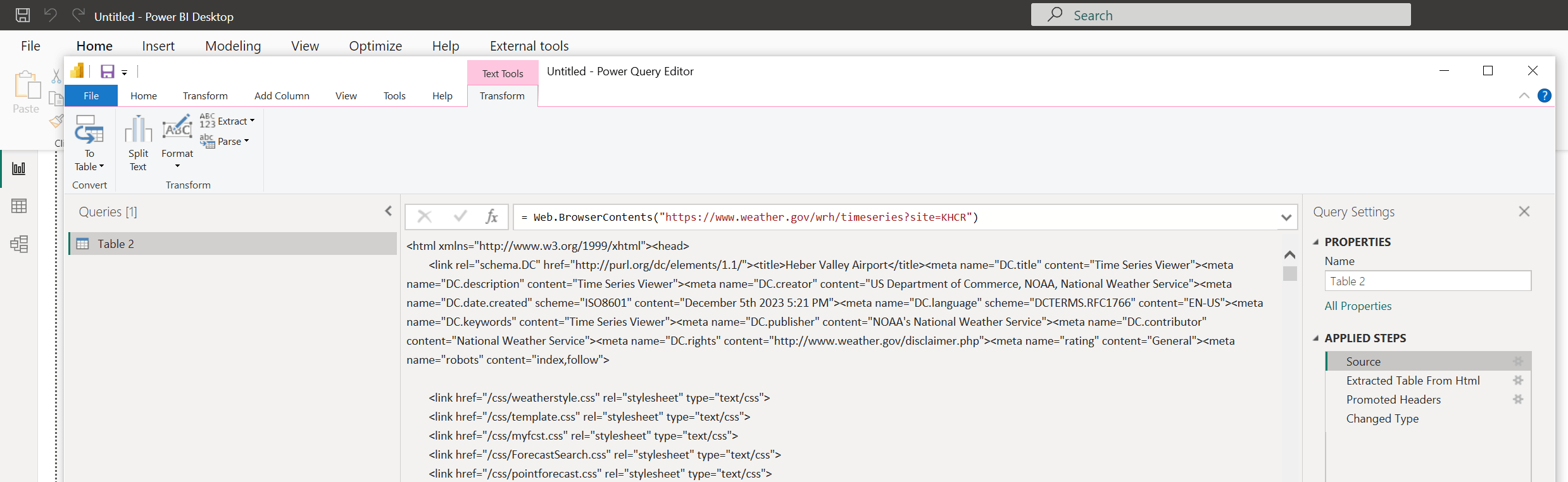Image resolution: width=1568 pixels, height=482 pixels.
Task: Expand the formula bar with the chevron
Action: (x=1286, y=218)
